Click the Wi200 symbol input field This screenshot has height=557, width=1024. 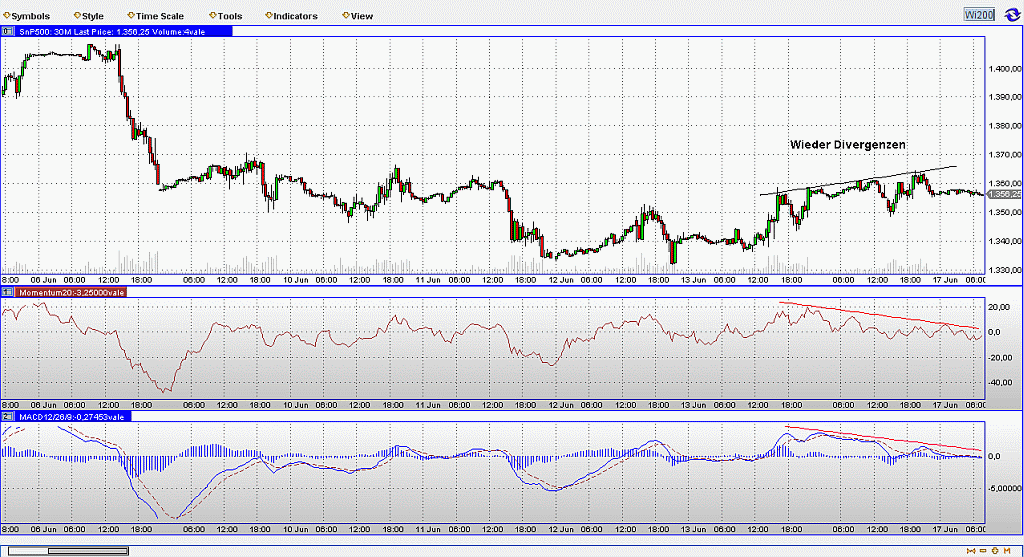979,14
